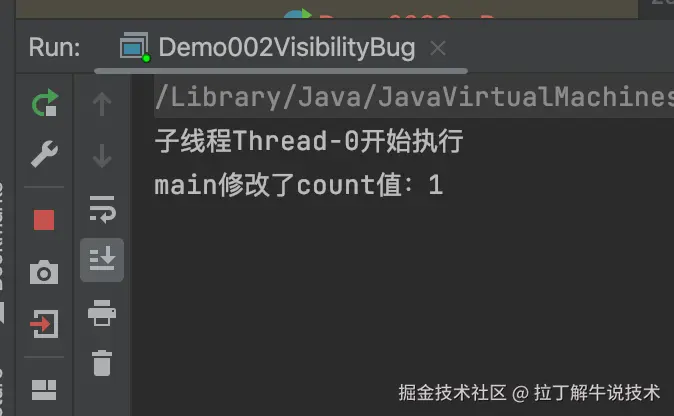Open the layout icon at the sidebar bottom

point(44,390)
